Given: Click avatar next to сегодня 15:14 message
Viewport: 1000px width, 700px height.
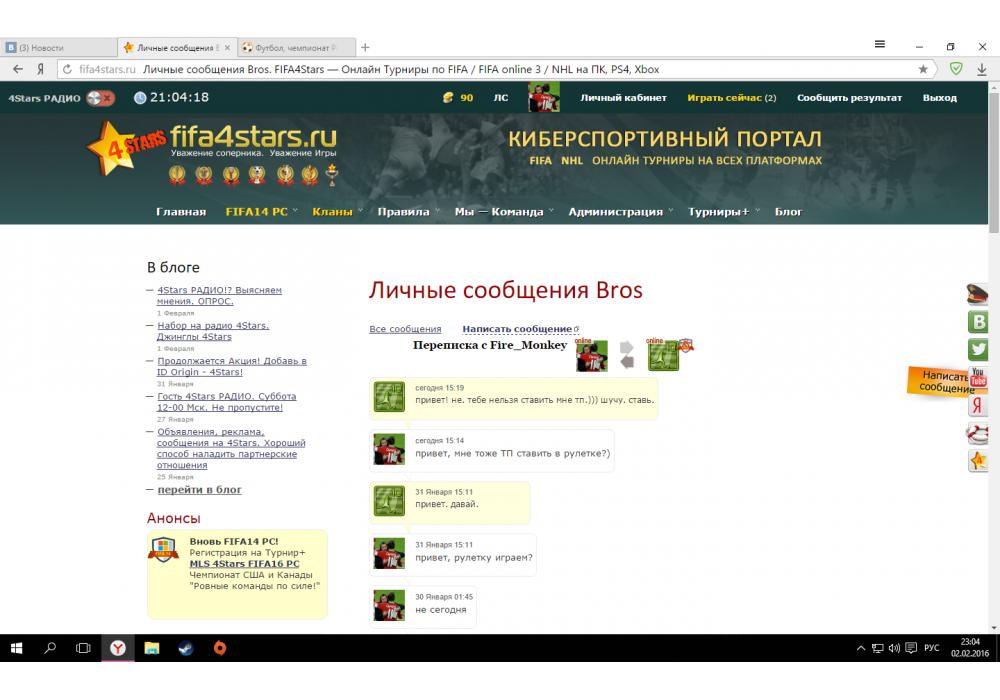Looking at the screenshot, I should 389,449.
